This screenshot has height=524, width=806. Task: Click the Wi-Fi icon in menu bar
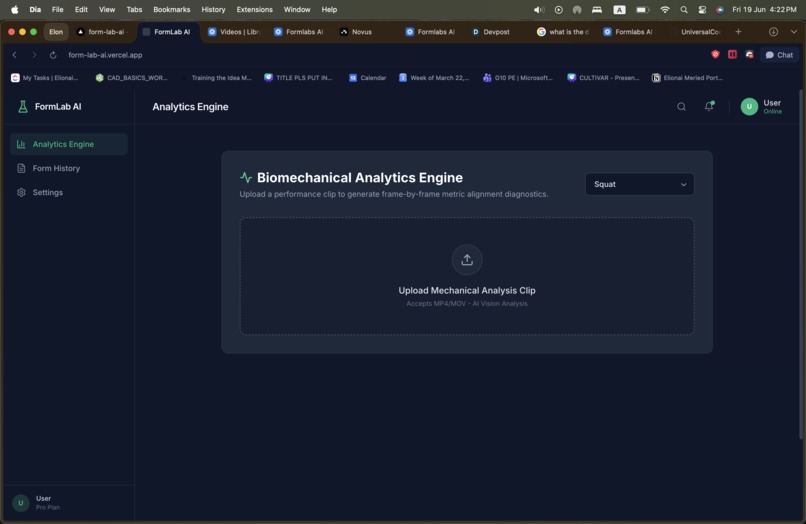[665, 9]
